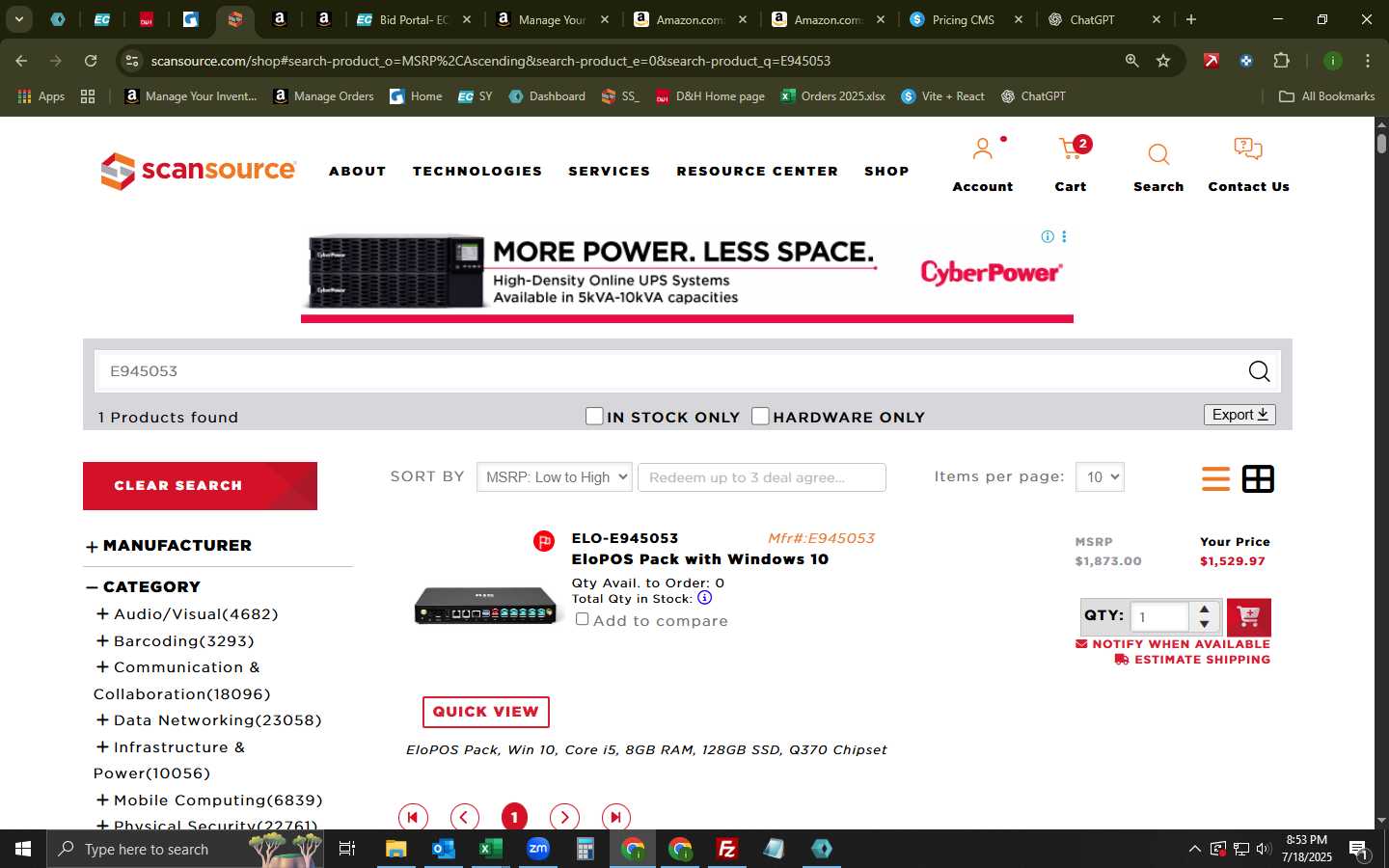Go to the first results page
Screen dimensions: 1389x868
(413, 817)
